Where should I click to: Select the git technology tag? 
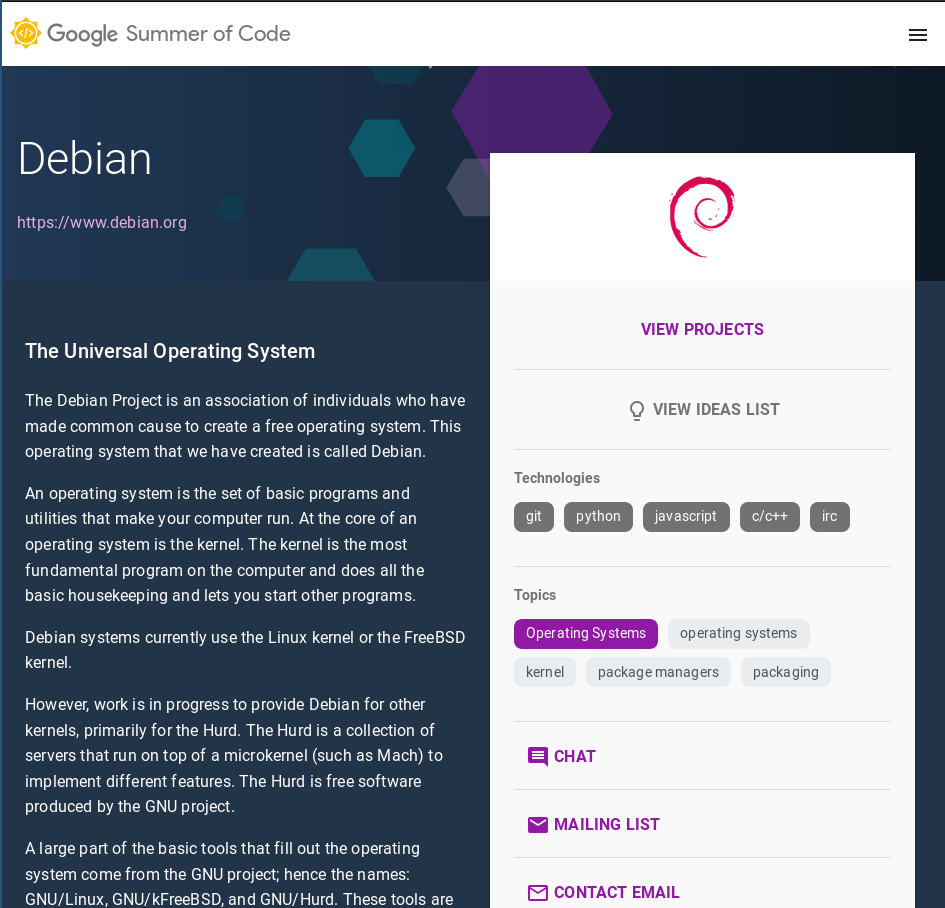(533, 517)
